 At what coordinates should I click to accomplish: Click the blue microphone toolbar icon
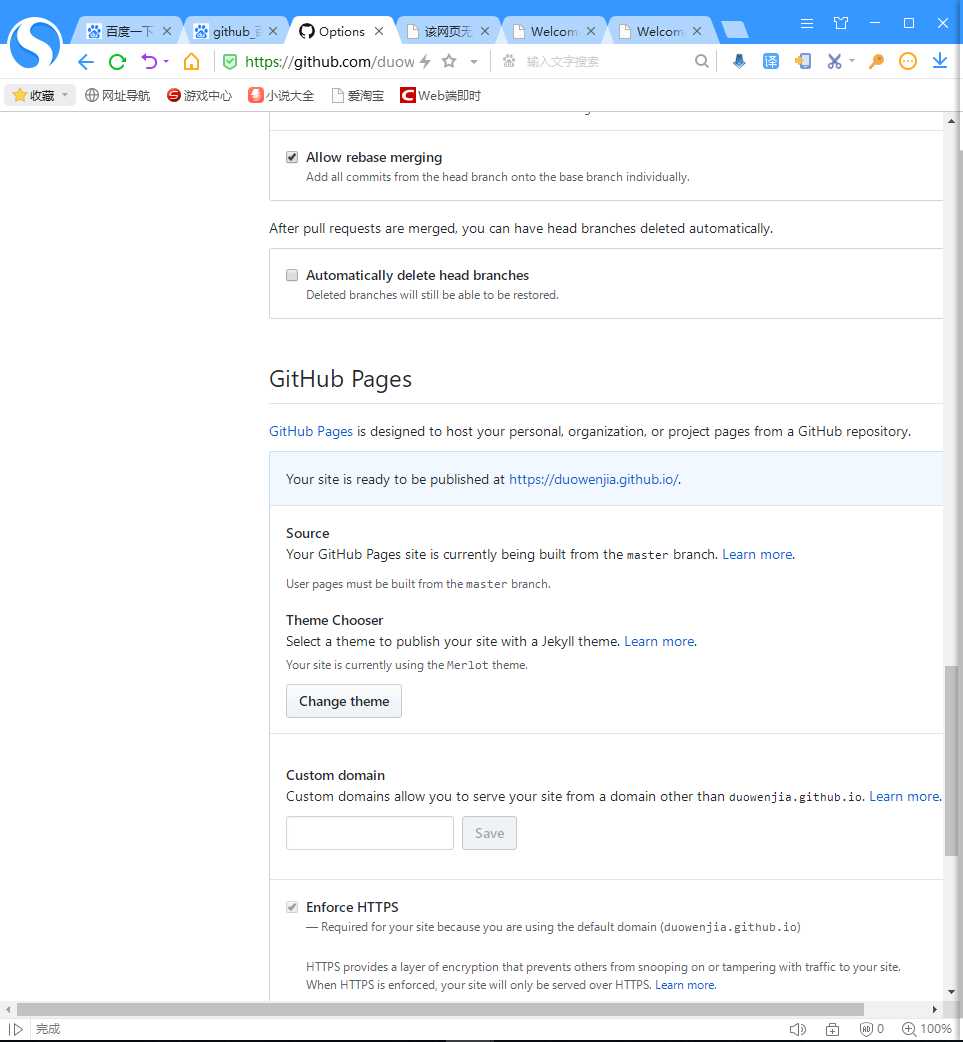click(739, 61)
